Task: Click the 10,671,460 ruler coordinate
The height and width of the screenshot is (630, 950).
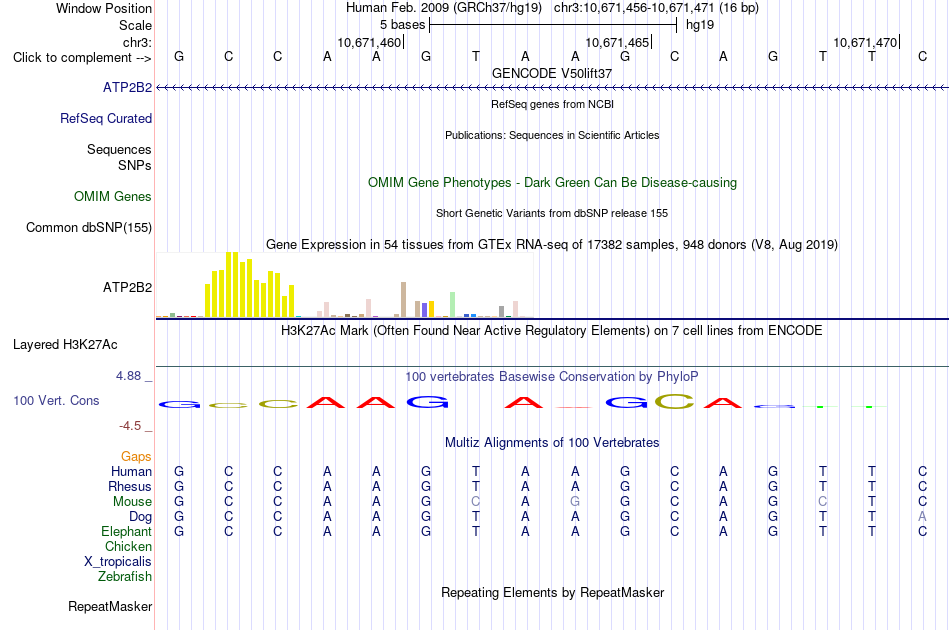Action: pos(369,42)
